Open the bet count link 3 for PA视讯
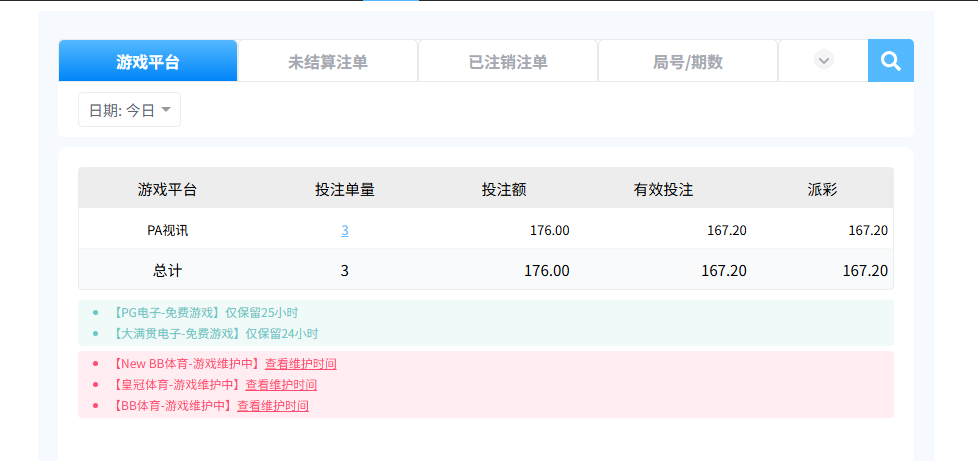Viewport: 978px width, 461px height. pos(345,230)
